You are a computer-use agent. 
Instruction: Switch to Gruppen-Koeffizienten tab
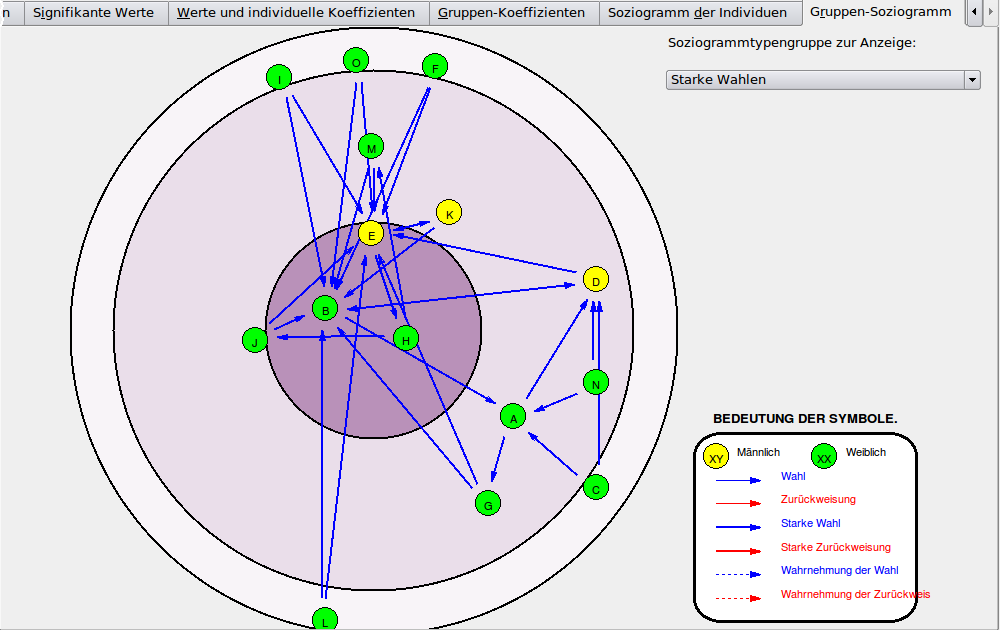pyautogui.click(x=511, y=13)
